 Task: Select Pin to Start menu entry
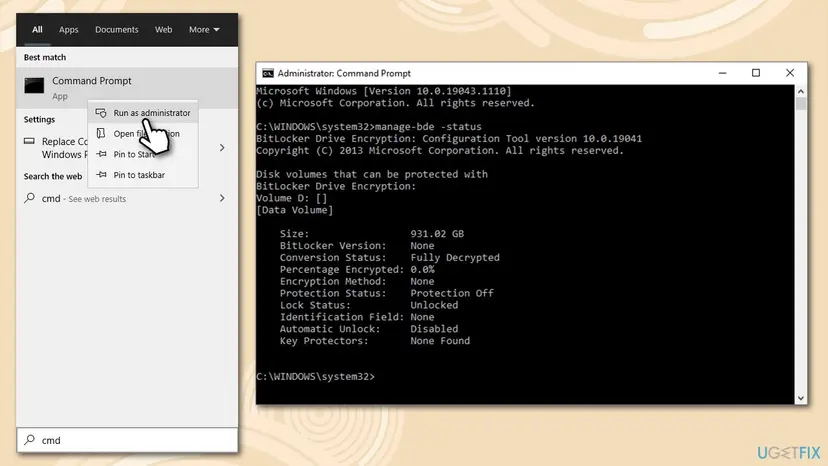click(143, 154)
